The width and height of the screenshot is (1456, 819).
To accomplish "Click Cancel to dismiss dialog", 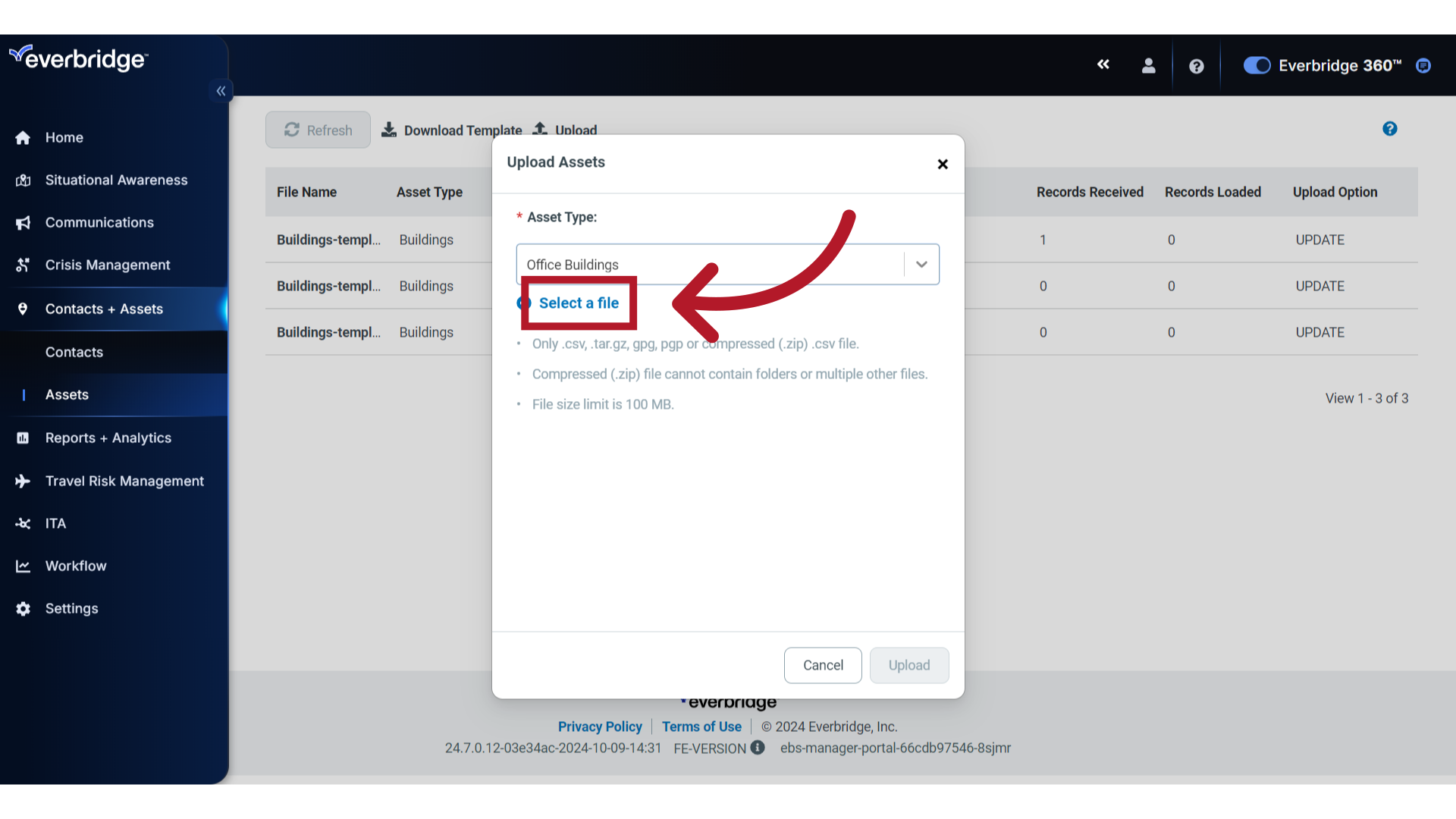I will [x=822, y=665].
